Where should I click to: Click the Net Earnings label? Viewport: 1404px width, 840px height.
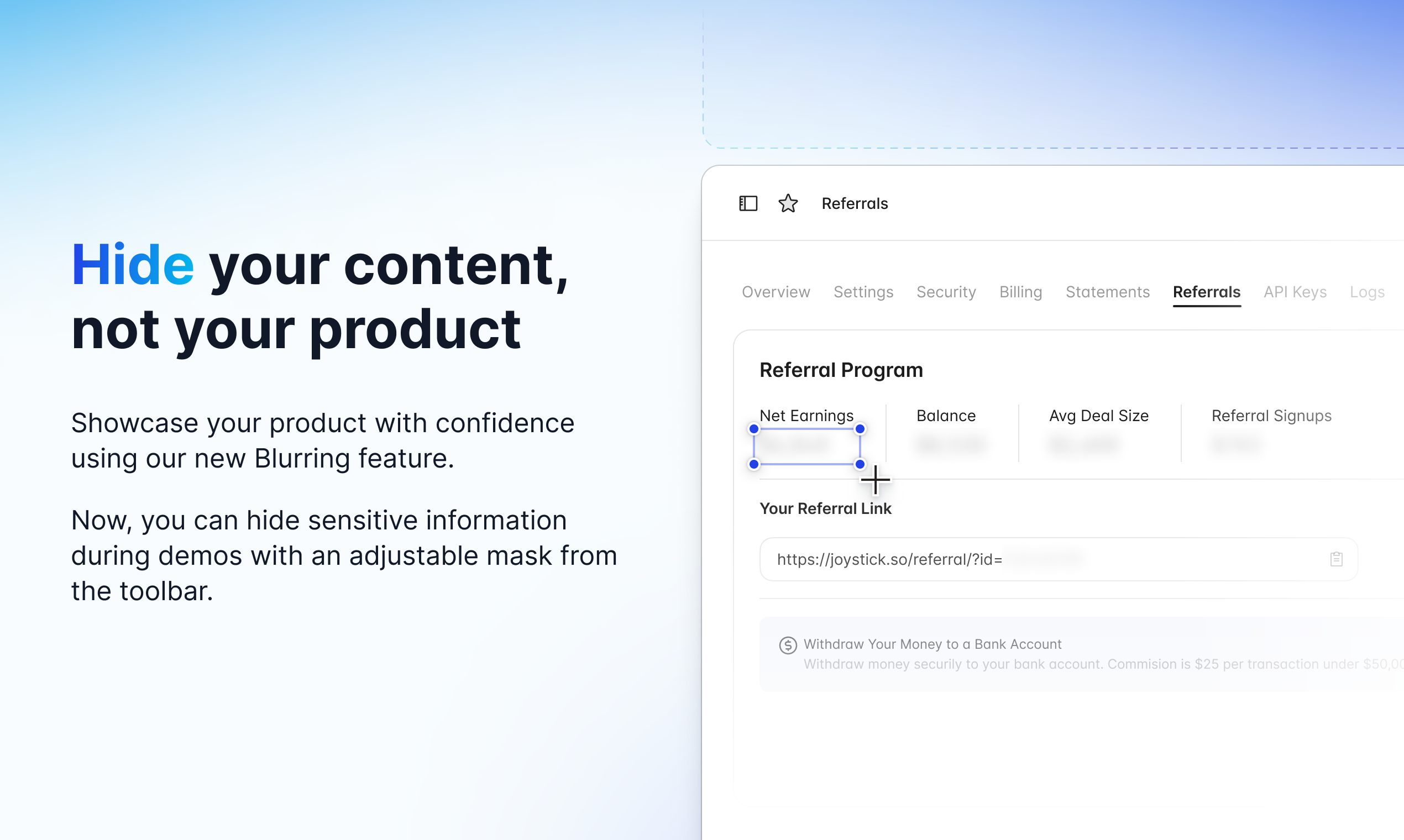pos(806,416)
